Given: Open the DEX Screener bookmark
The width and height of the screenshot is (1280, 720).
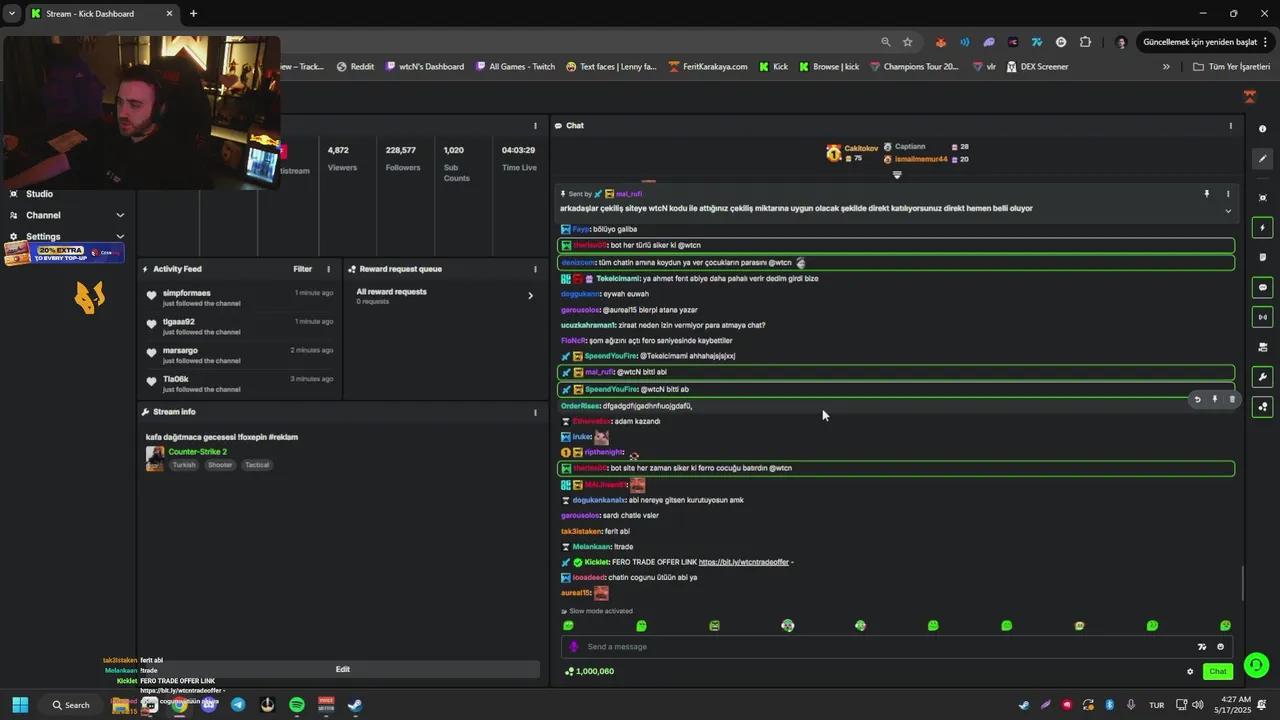Looking at the screenshot, I should click(x=1037, y=67).
